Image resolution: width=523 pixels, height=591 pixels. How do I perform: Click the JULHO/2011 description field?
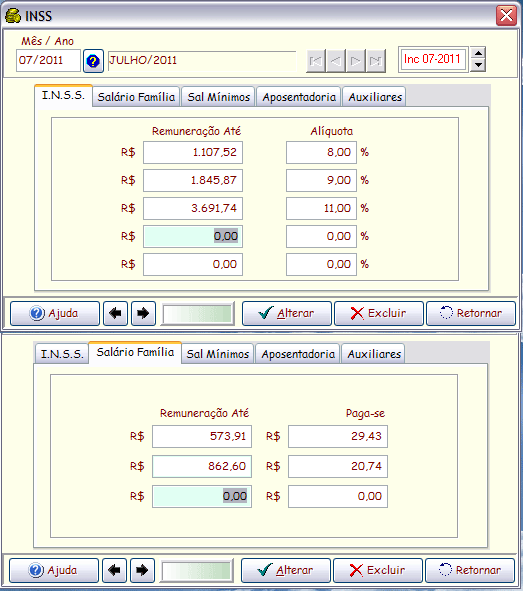point(202,61)
